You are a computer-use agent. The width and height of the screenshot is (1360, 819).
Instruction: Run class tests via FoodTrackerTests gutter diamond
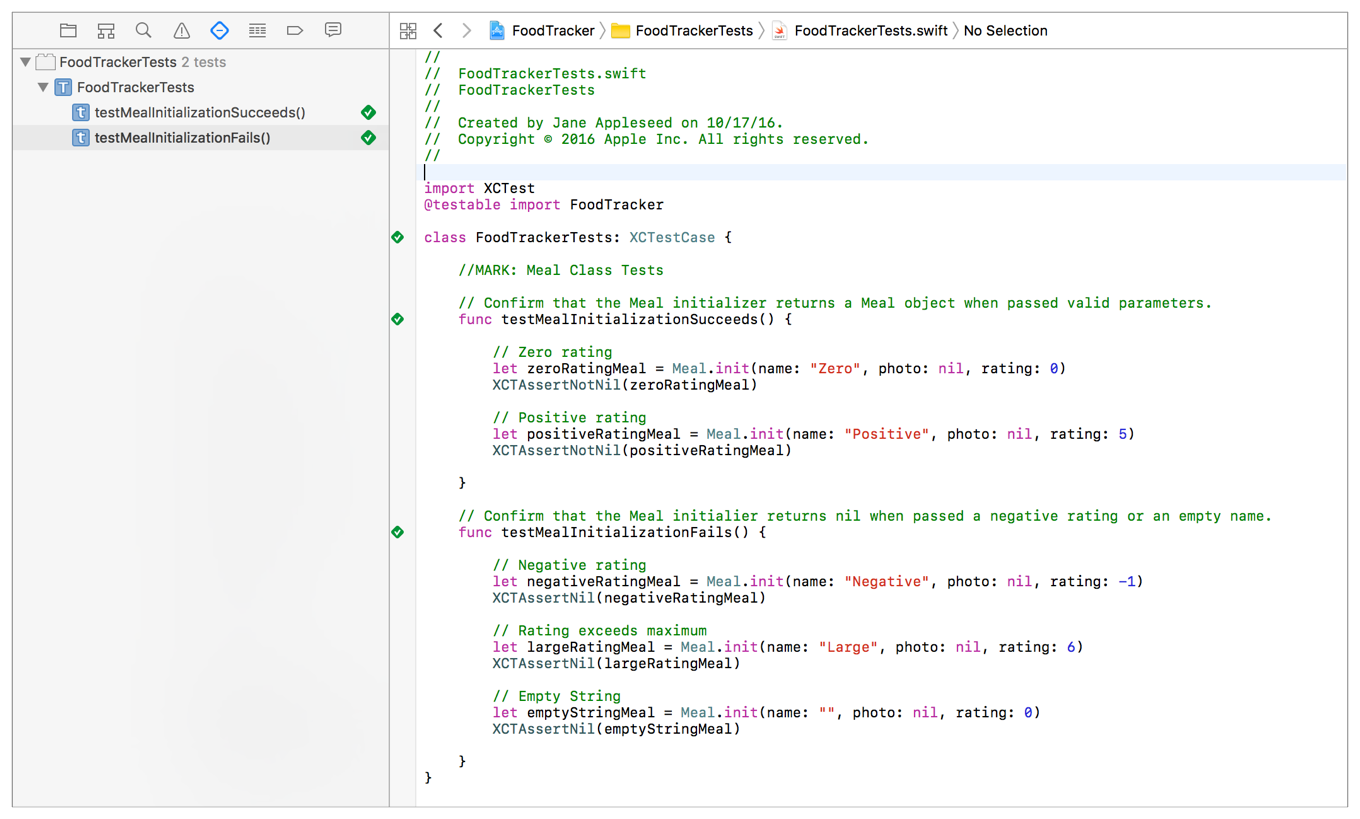pyautogui.click(x=398, y=237)
